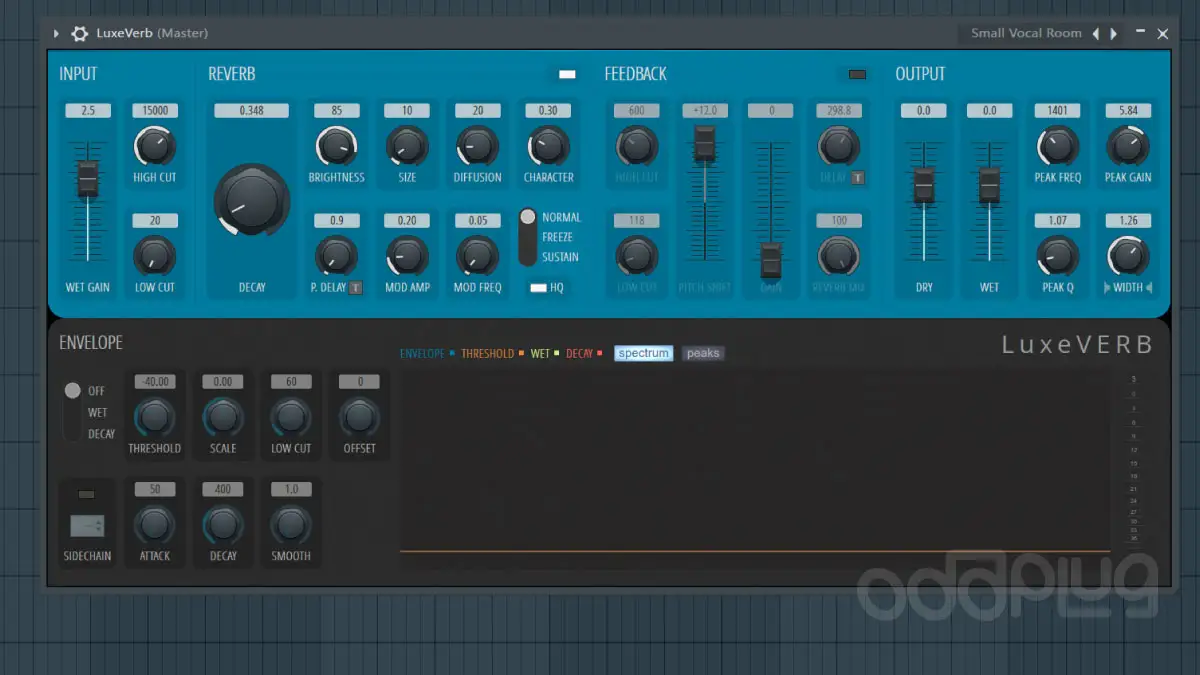This screenshot has width=1200, height=675.
Task: Switch to the peaks tab
Action: point(703,353)
